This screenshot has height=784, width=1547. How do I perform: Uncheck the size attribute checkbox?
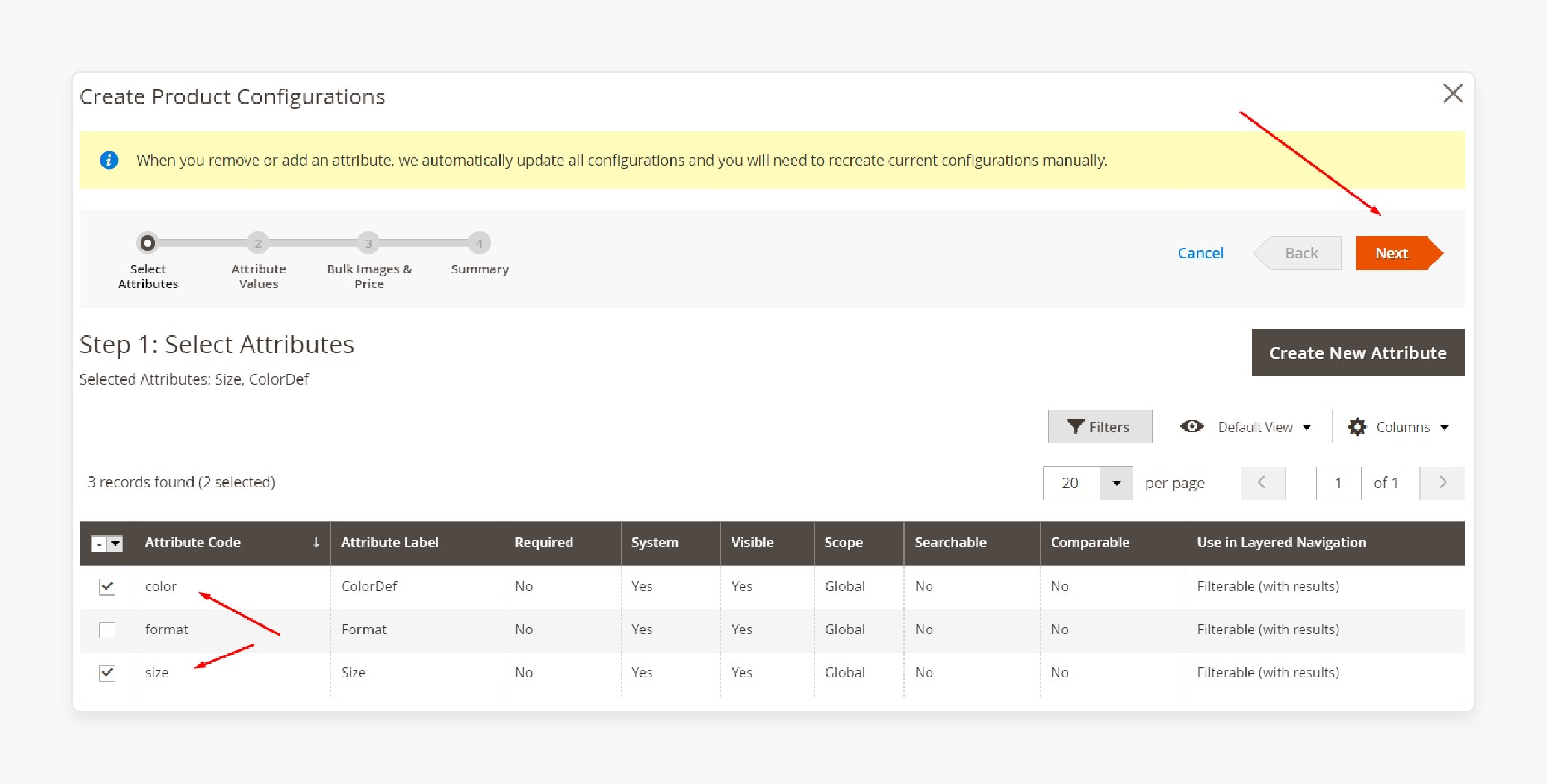click(107, 673)
